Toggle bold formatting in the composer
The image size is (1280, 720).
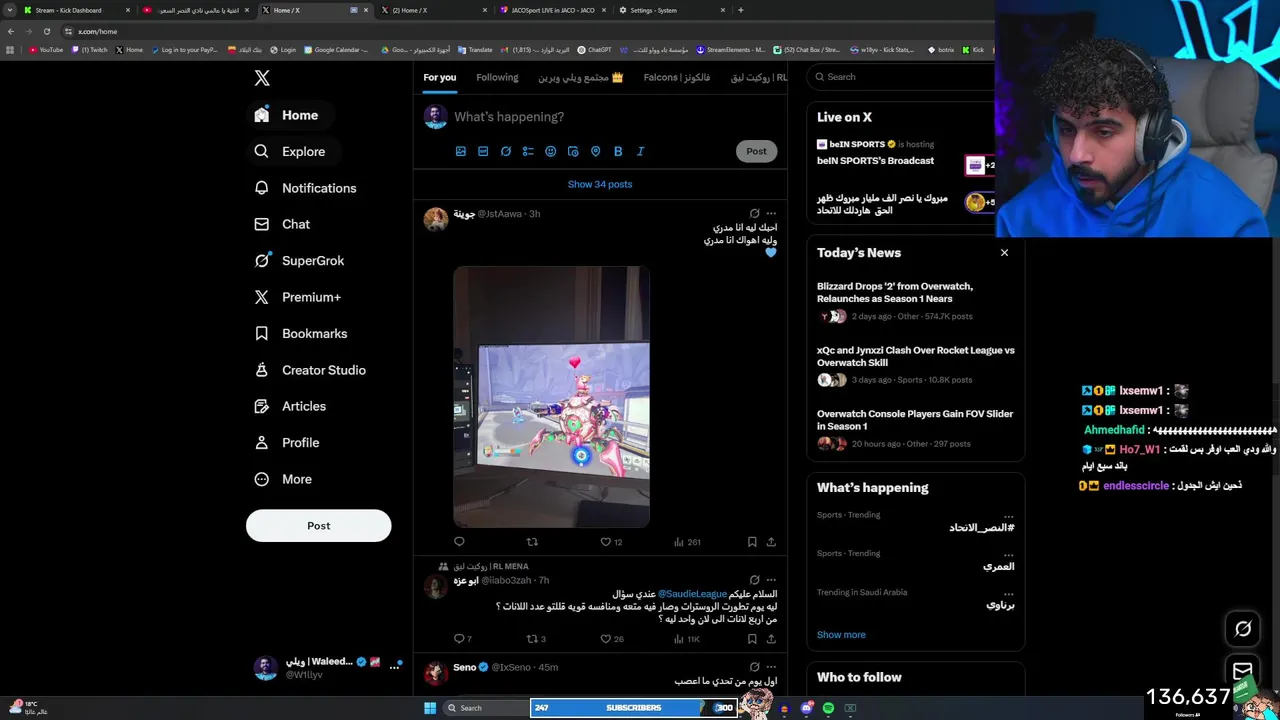click(618, 151)
